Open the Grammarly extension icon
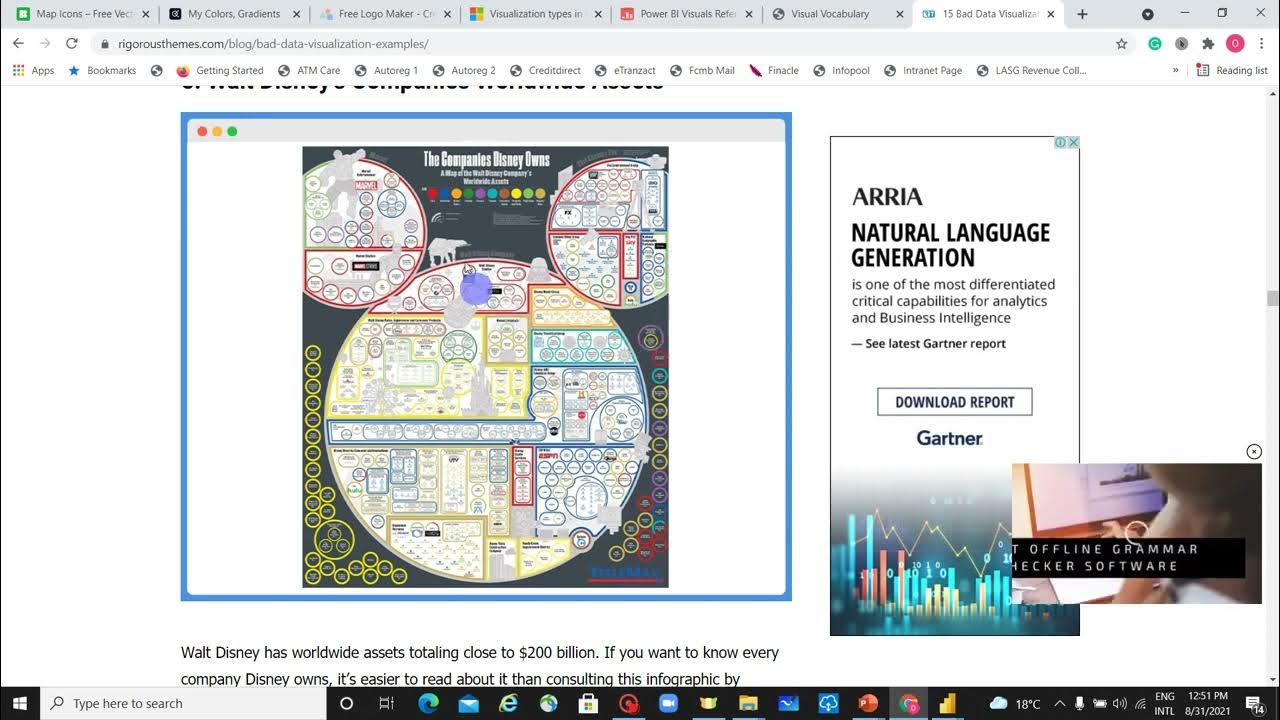1280x720 pixels. click(1154, 44)
